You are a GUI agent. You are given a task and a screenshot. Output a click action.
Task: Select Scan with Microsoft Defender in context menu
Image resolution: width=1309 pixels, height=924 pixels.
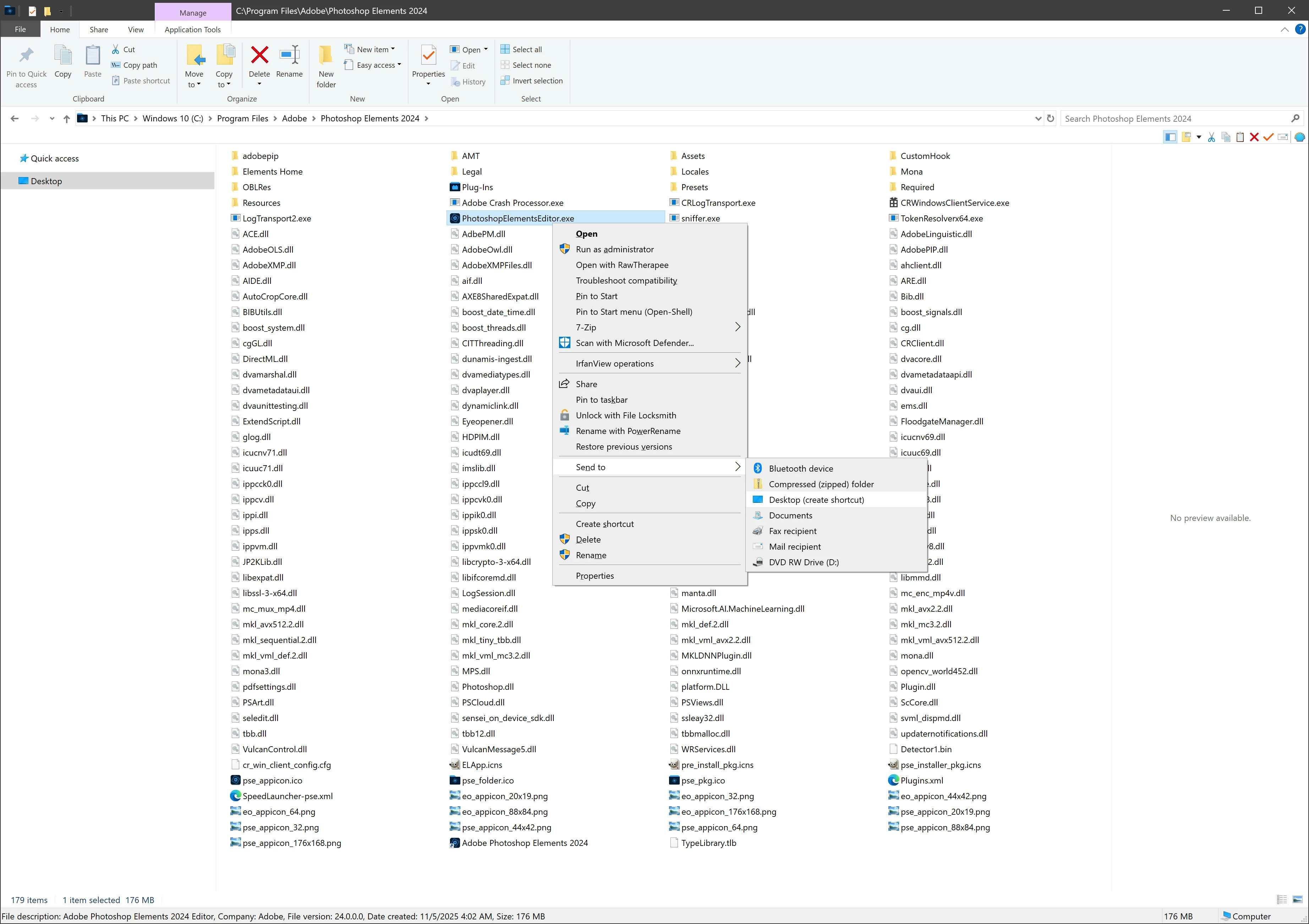coord(650,342)
